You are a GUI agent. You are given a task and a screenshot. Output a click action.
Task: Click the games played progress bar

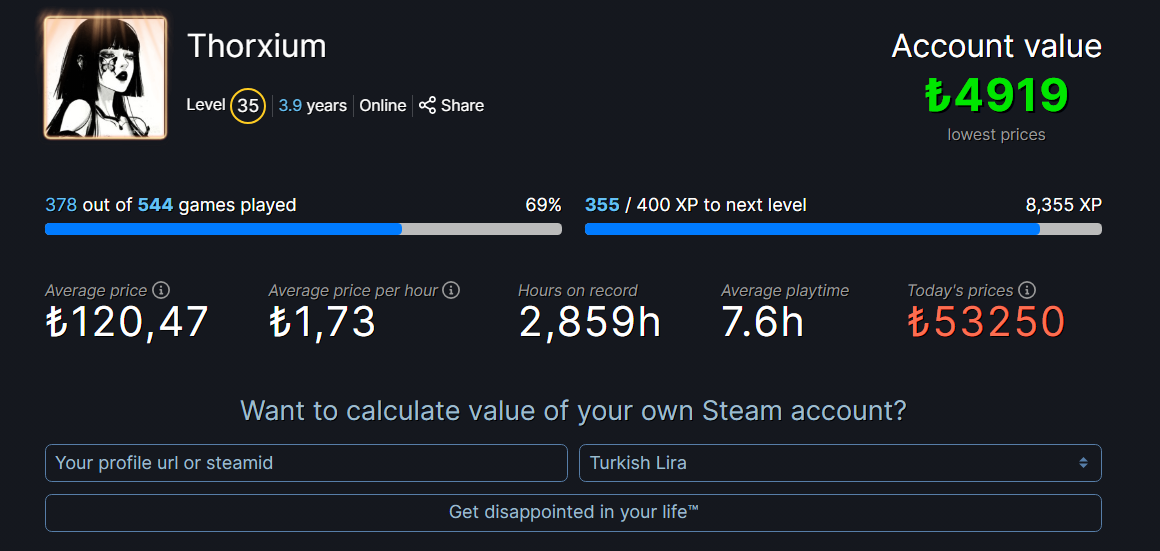(303, 229)
